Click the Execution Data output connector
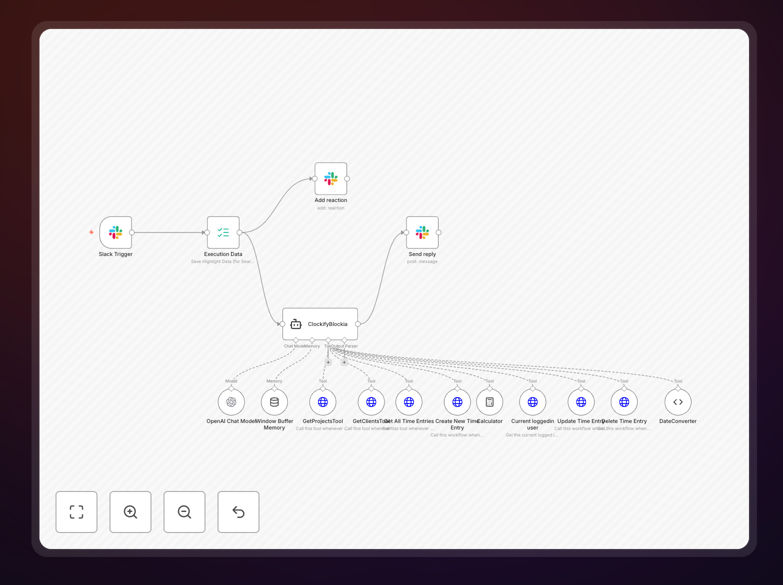This screenshot has height=585, width=783. (240, 232)
